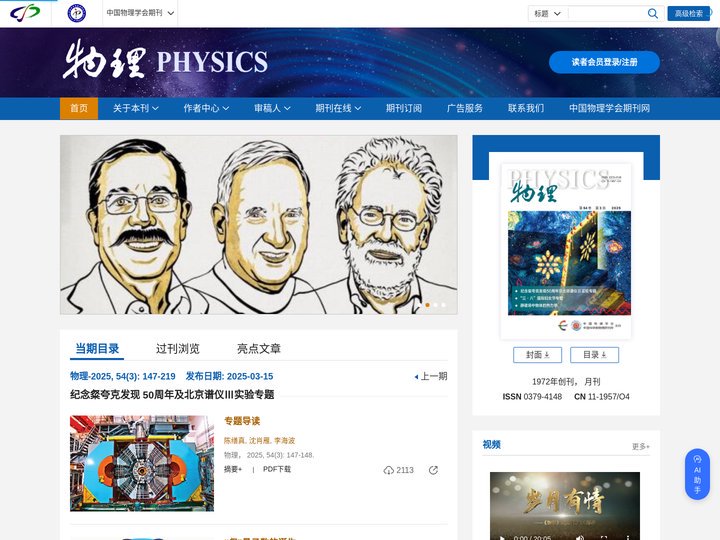Click the ISSN 0379-4148 text

coord(532,397)
